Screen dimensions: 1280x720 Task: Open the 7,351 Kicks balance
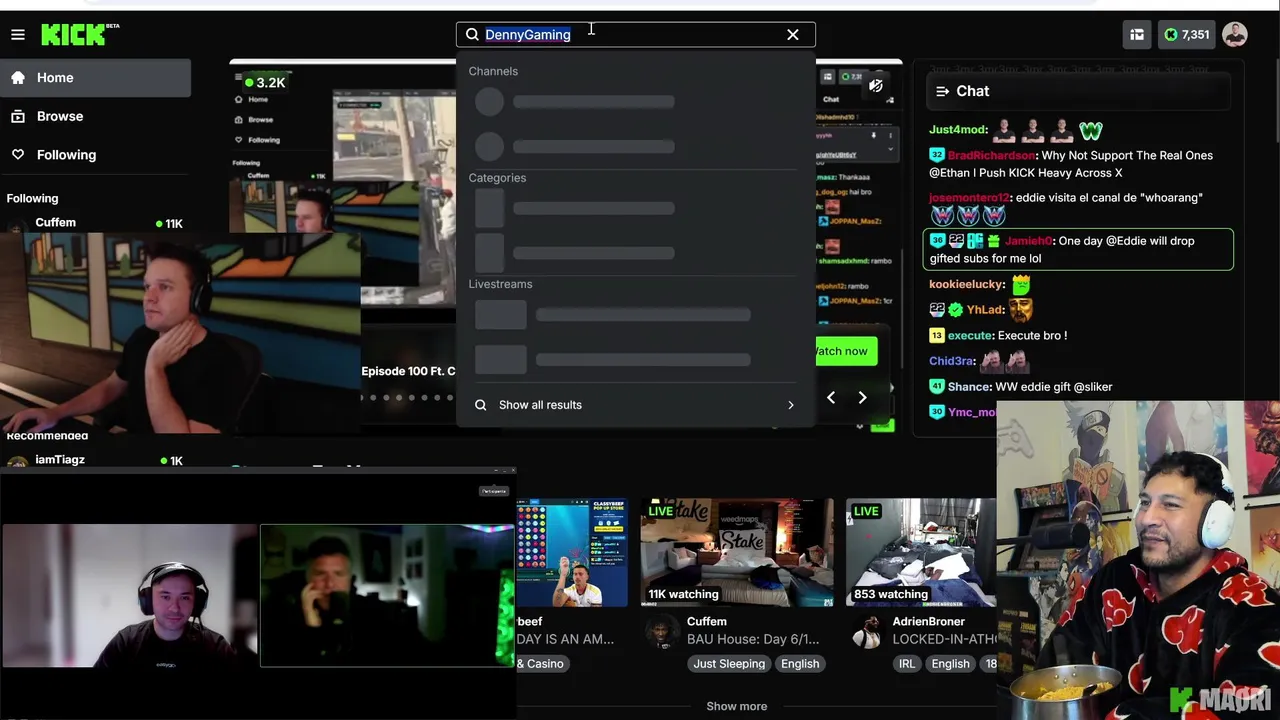tap(1187, 35)
